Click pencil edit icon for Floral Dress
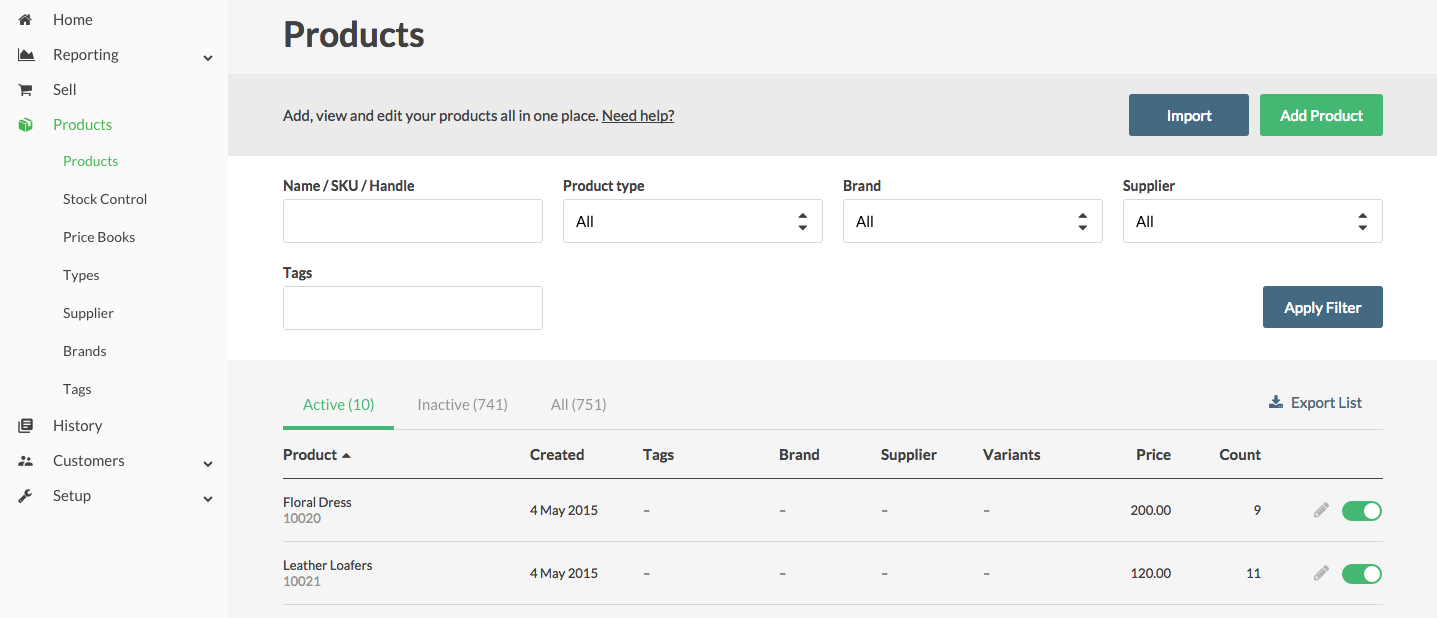 [x=1321, y=510]
